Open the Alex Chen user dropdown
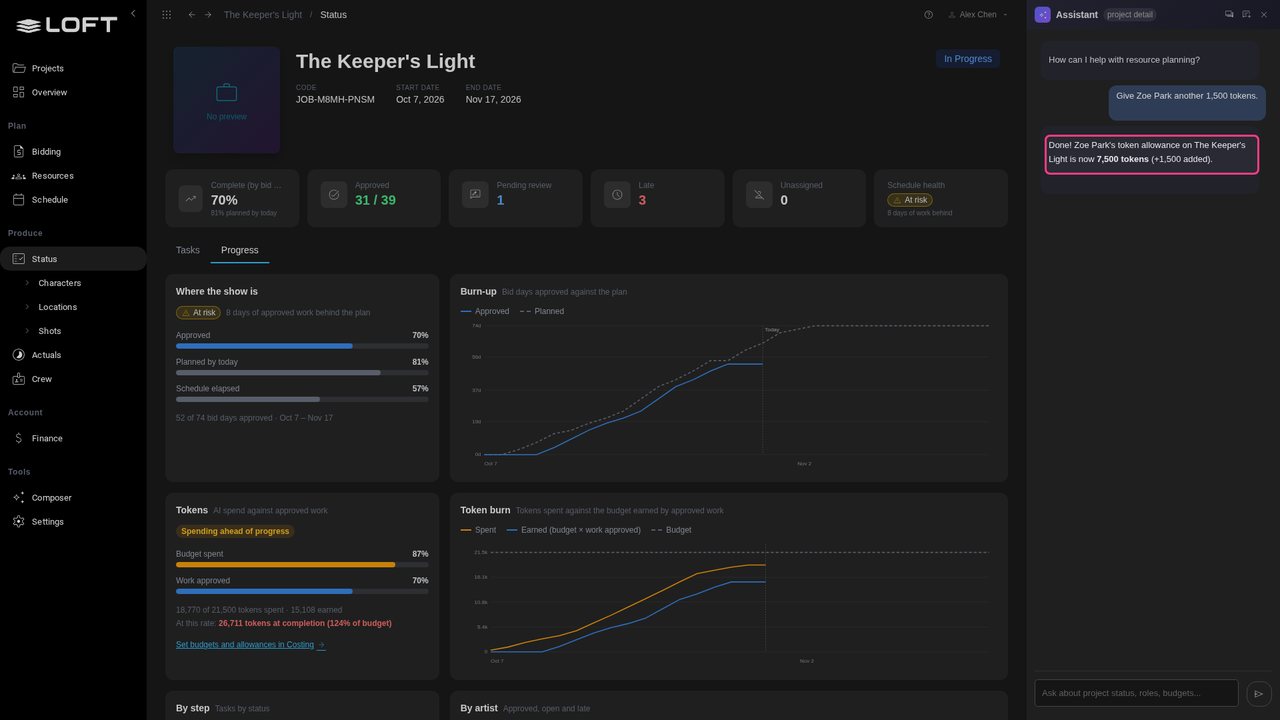Image resolution: width=1280 pixels, height=720 pixels. 978,15
